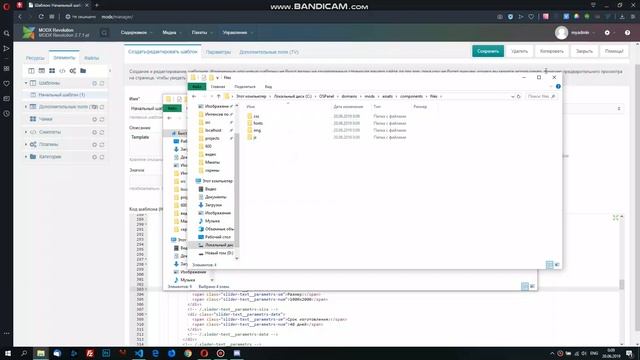The image size is (640, 360).
Task: Open Opera sidebar history clock icon
Action: [7, 114]
